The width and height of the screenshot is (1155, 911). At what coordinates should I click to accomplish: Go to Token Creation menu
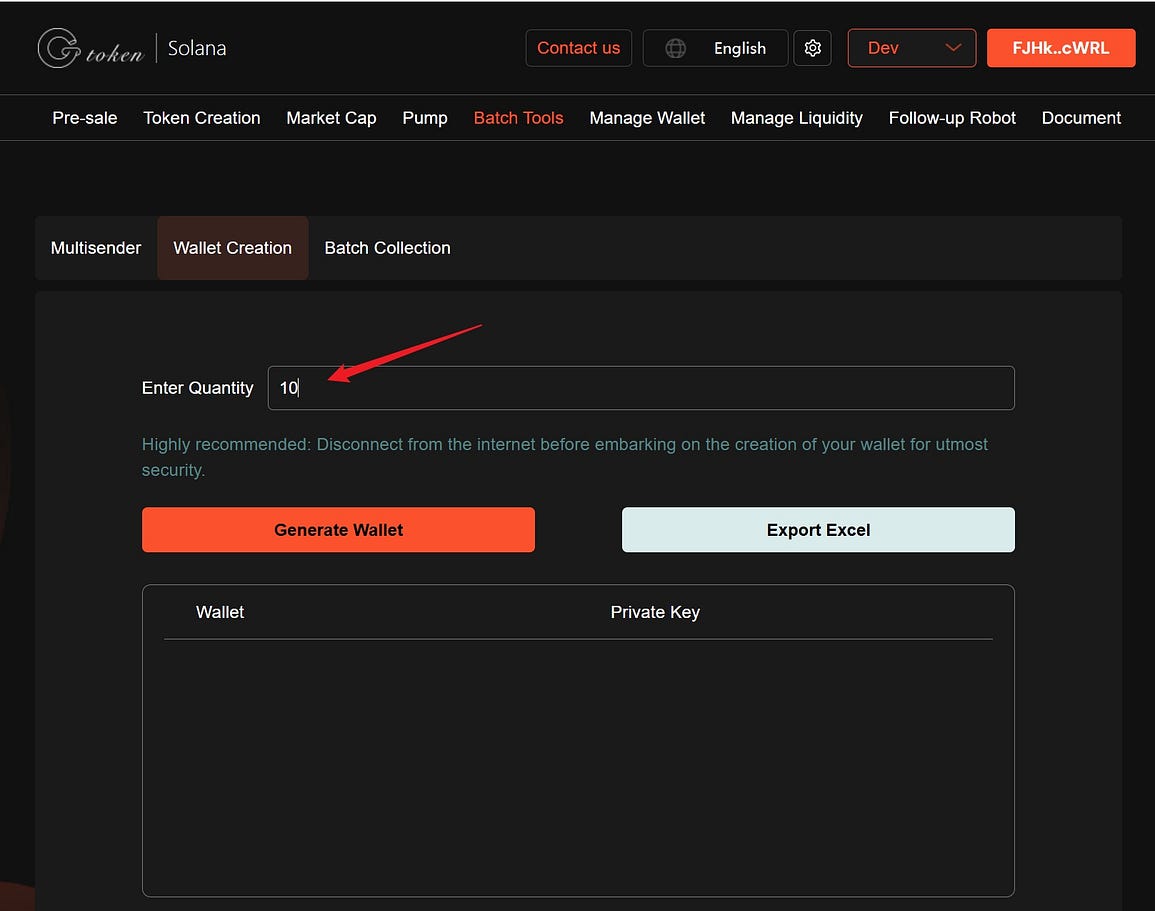point(202,118)
